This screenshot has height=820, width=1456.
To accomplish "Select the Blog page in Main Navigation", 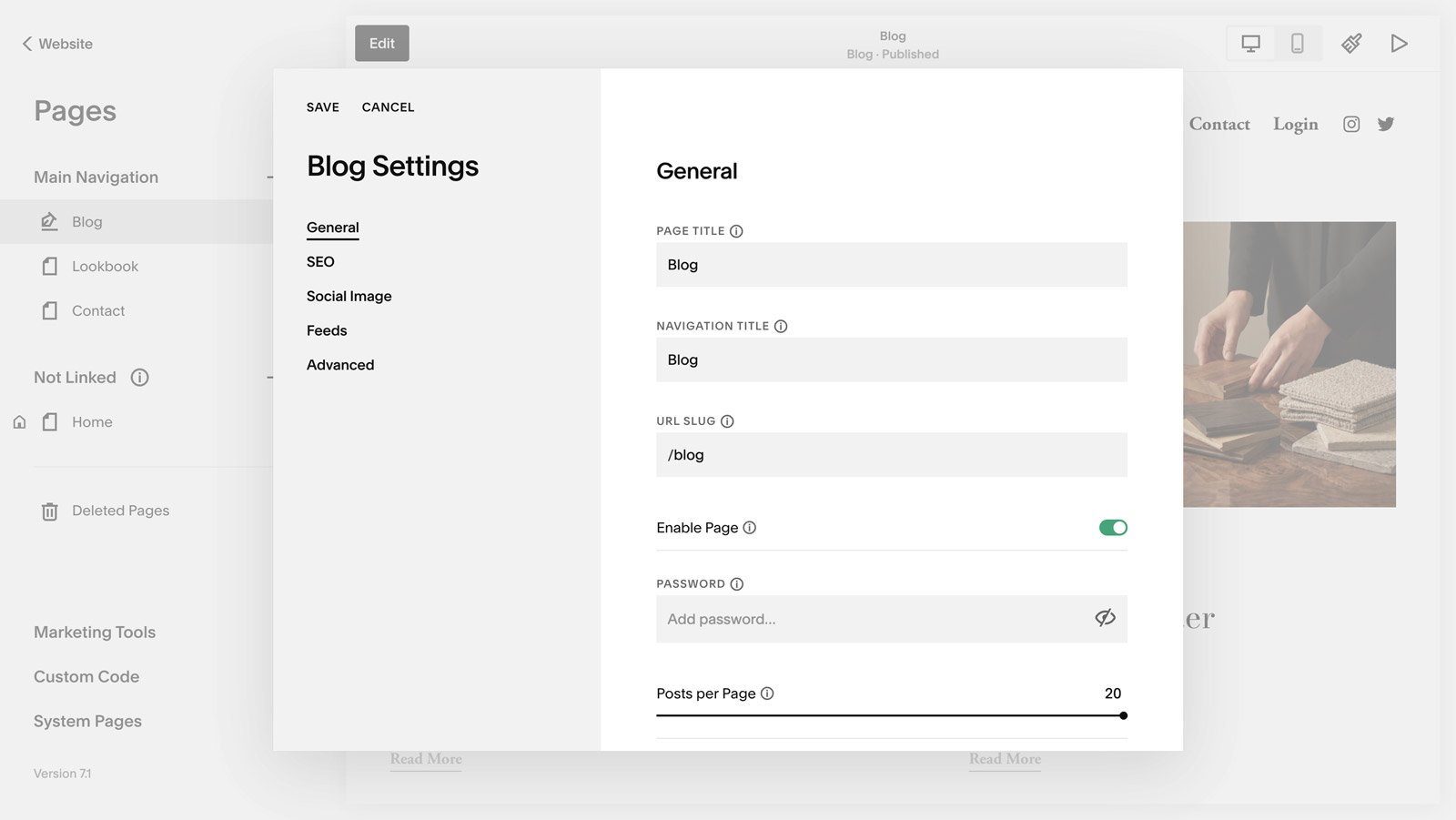I will click(x=136, y=222).
